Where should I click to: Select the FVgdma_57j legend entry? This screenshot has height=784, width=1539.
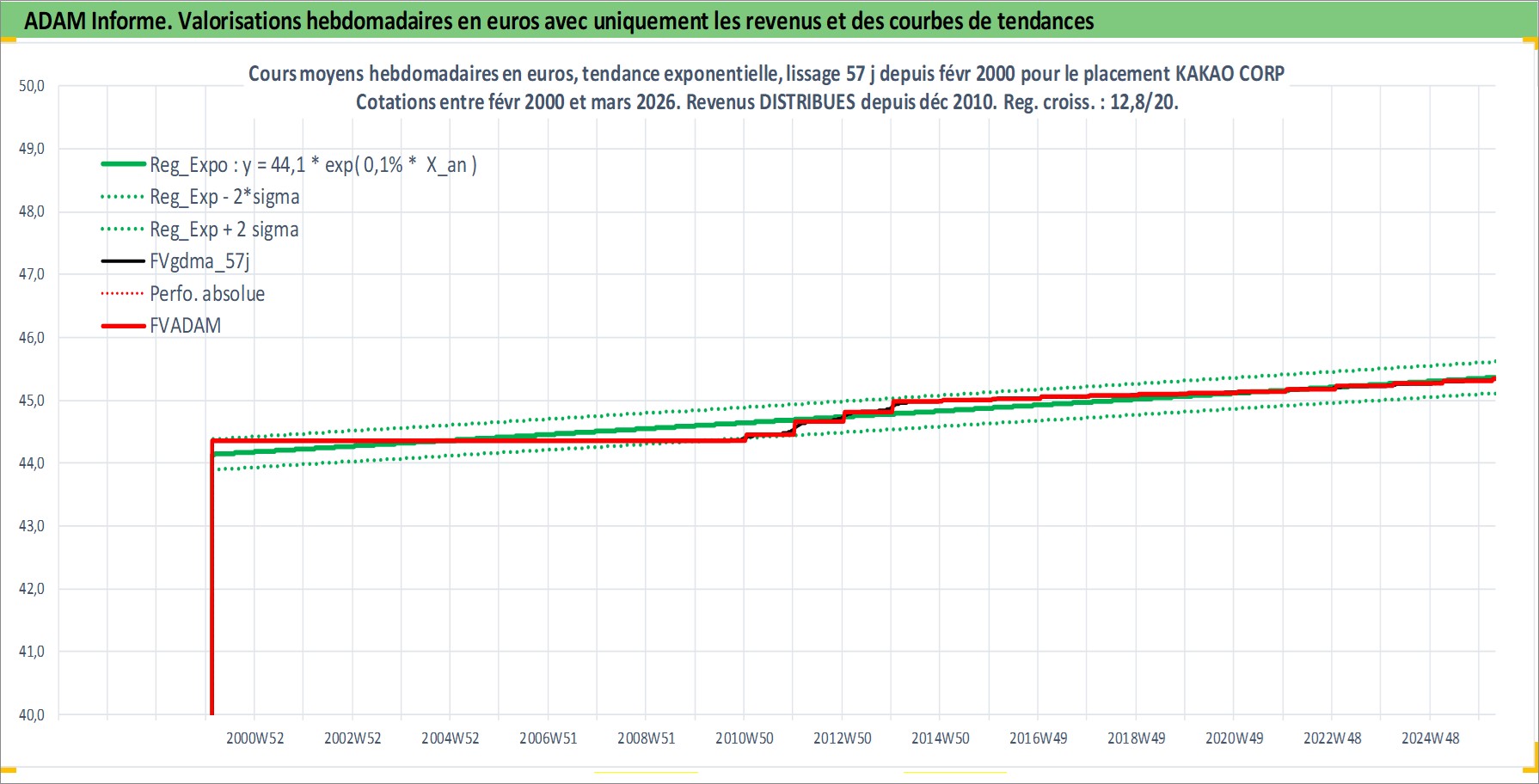coord(175,261)
